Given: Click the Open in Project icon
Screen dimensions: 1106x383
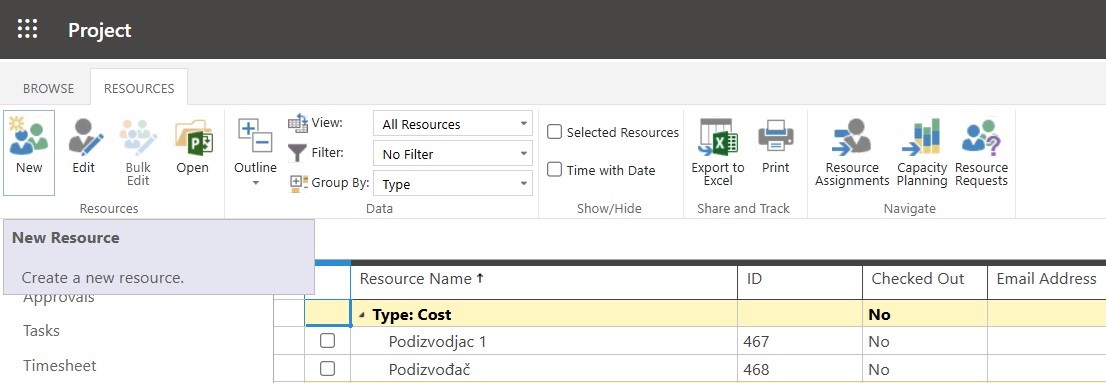Looking at the screenshot, I should pos(193,137).
